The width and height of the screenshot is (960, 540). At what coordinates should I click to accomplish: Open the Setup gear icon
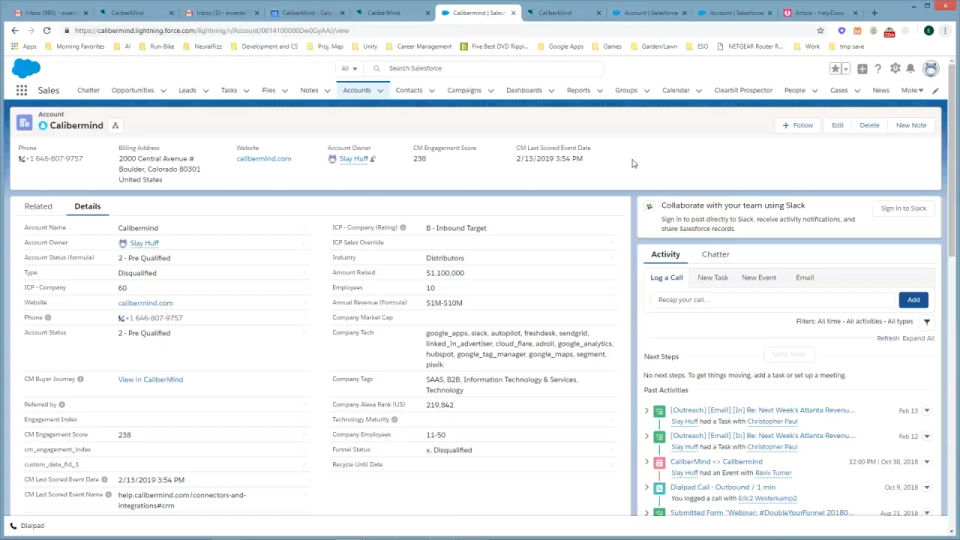(x=895, y=69)
